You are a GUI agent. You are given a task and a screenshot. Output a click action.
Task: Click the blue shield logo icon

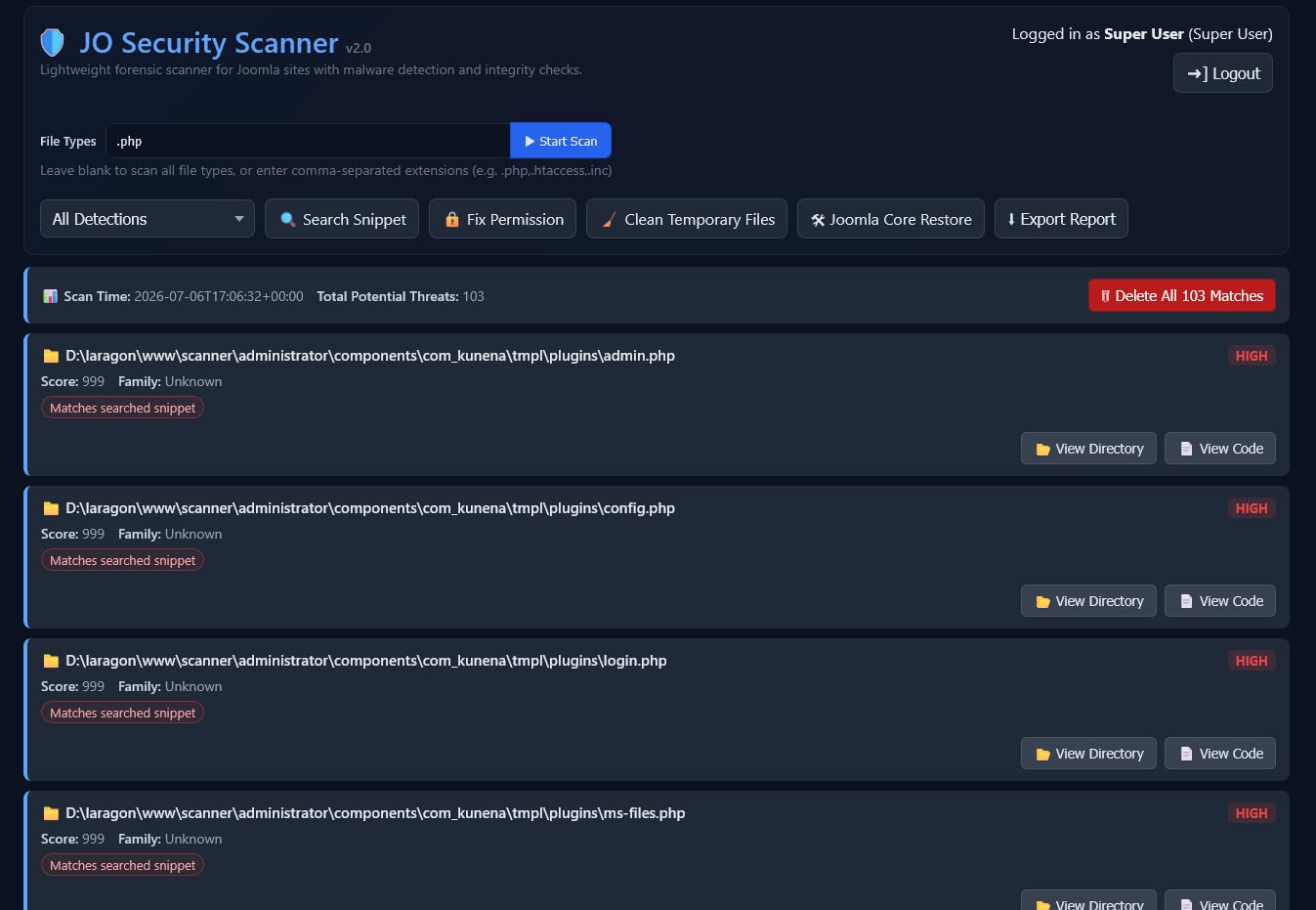coord(52,42)
